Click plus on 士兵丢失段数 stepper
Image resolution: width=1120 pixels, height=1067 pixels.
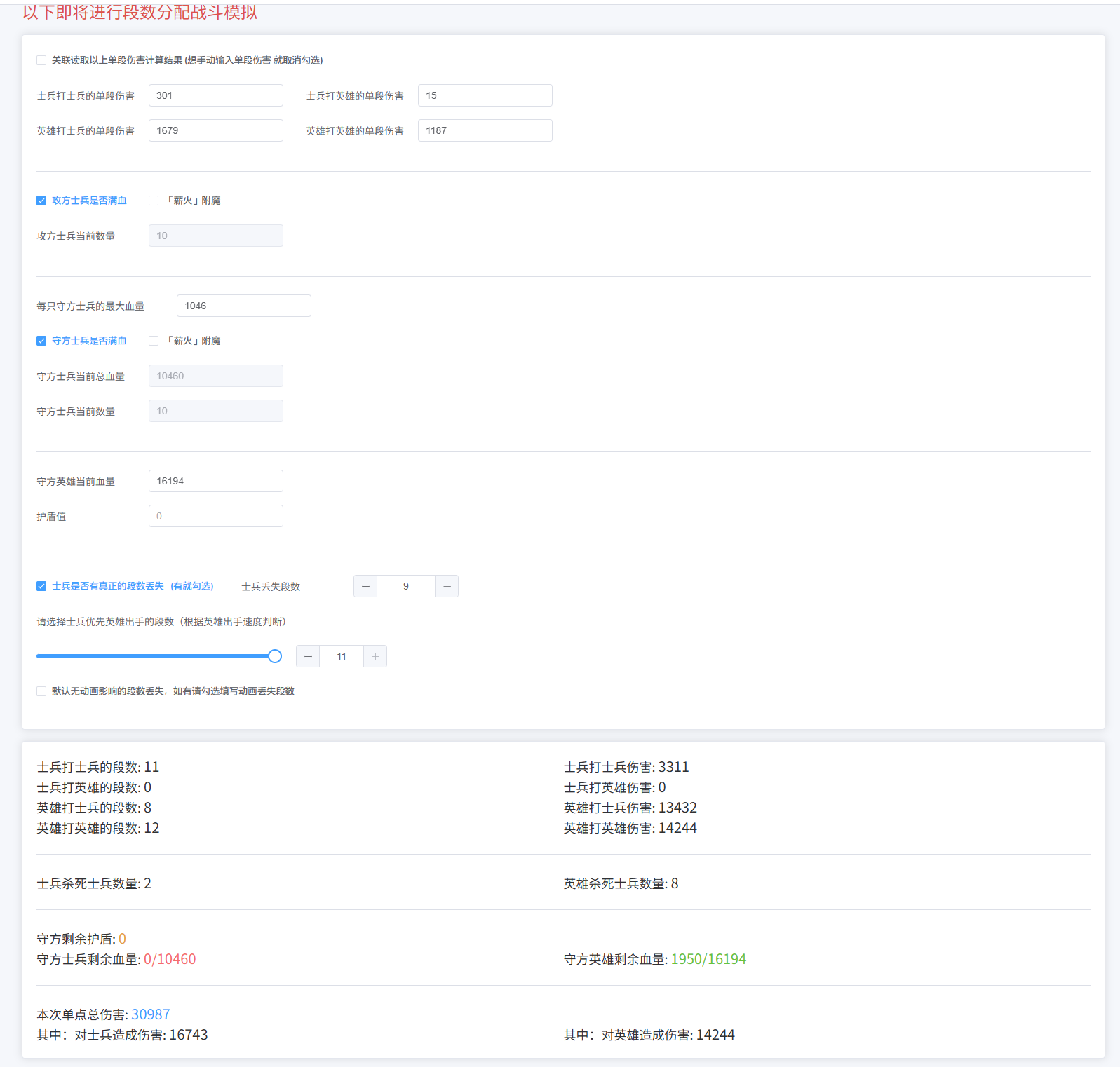point(447,586)
